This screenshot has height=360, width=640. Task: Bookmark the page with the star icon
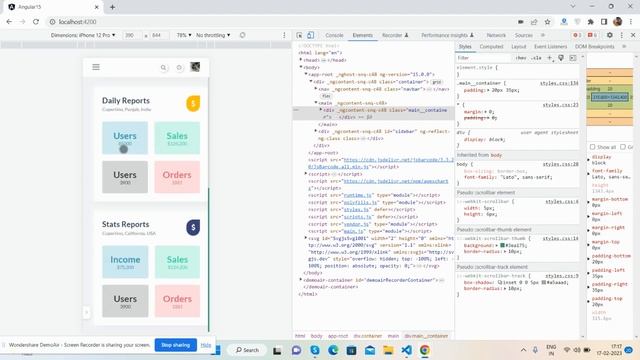(547, 22)
